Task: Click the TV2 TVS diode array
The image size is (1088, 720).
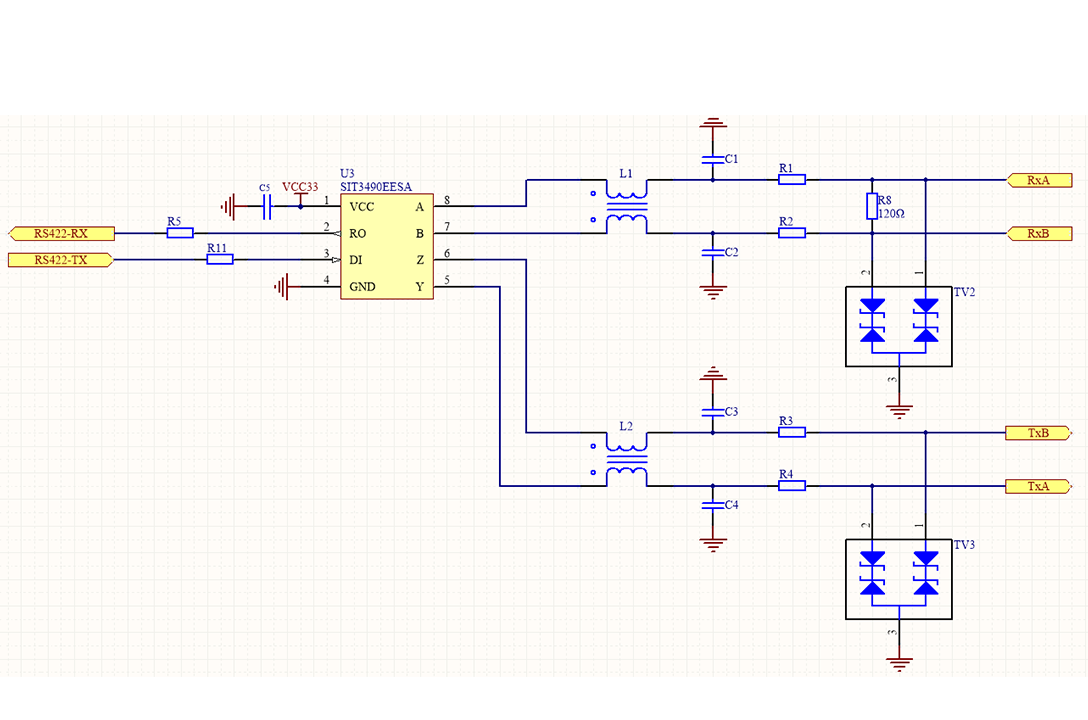Action: (897, 325)
